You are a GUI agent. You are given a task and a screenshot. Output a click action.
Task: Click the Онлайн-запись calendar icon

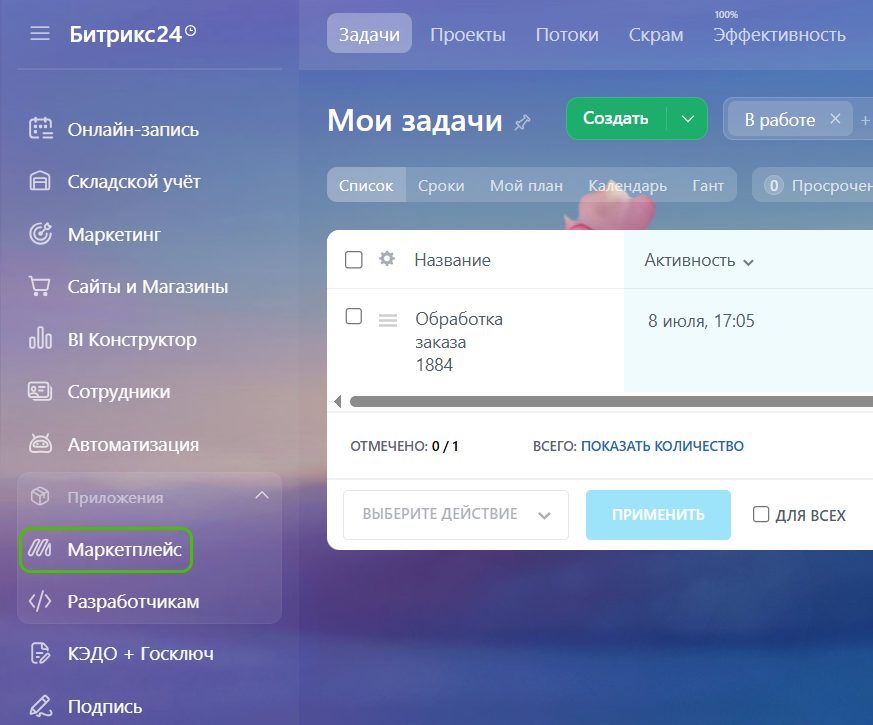tap(40, 129)
